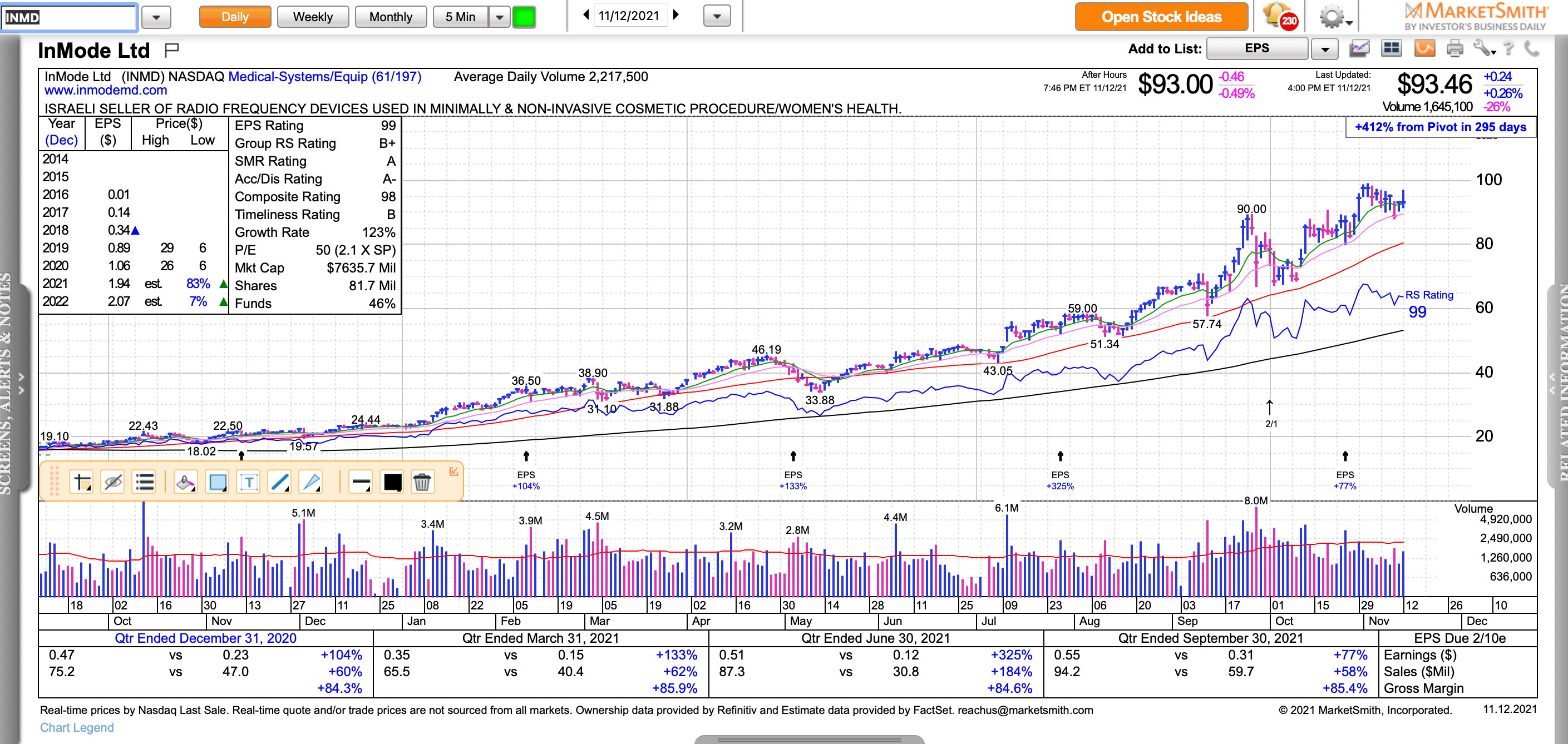Click Qtr Ended December 31, 2020 header
Screen dimensions: 1568x744
205,638
